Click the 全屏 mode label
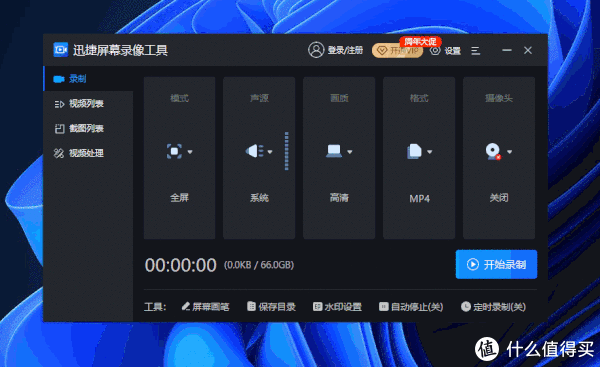This screenshot has height=367, width=600. (x=179, y=197)
